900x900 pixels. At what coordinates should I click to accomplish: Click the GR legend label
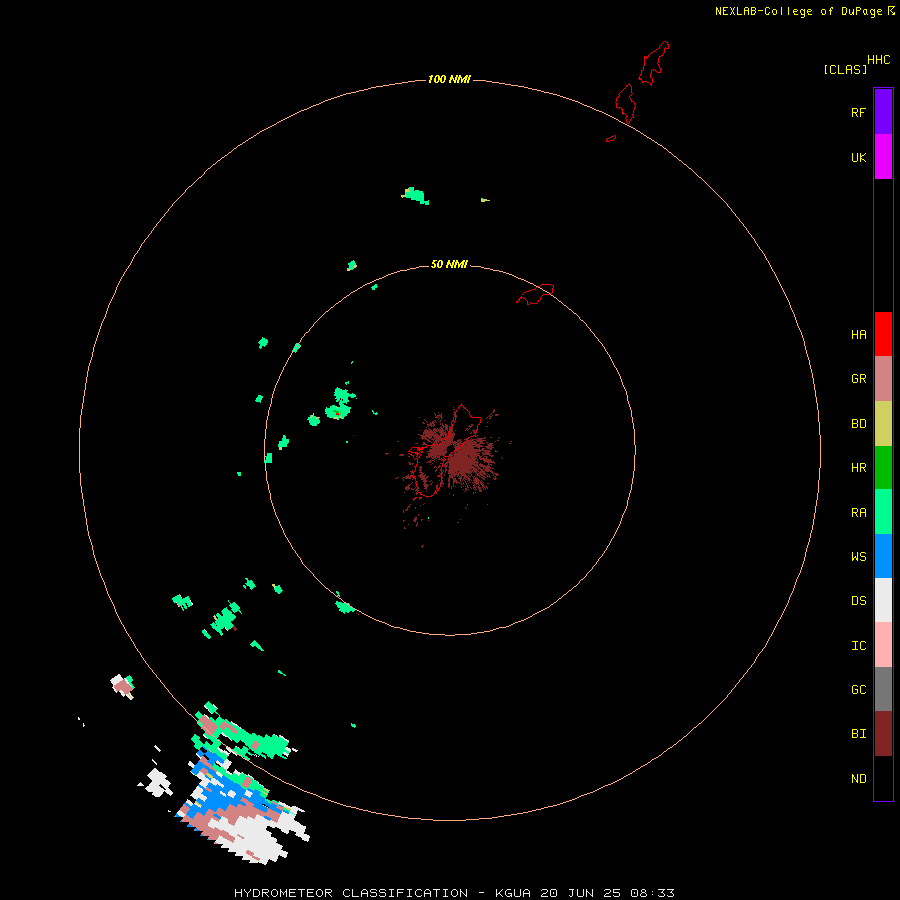858,379
